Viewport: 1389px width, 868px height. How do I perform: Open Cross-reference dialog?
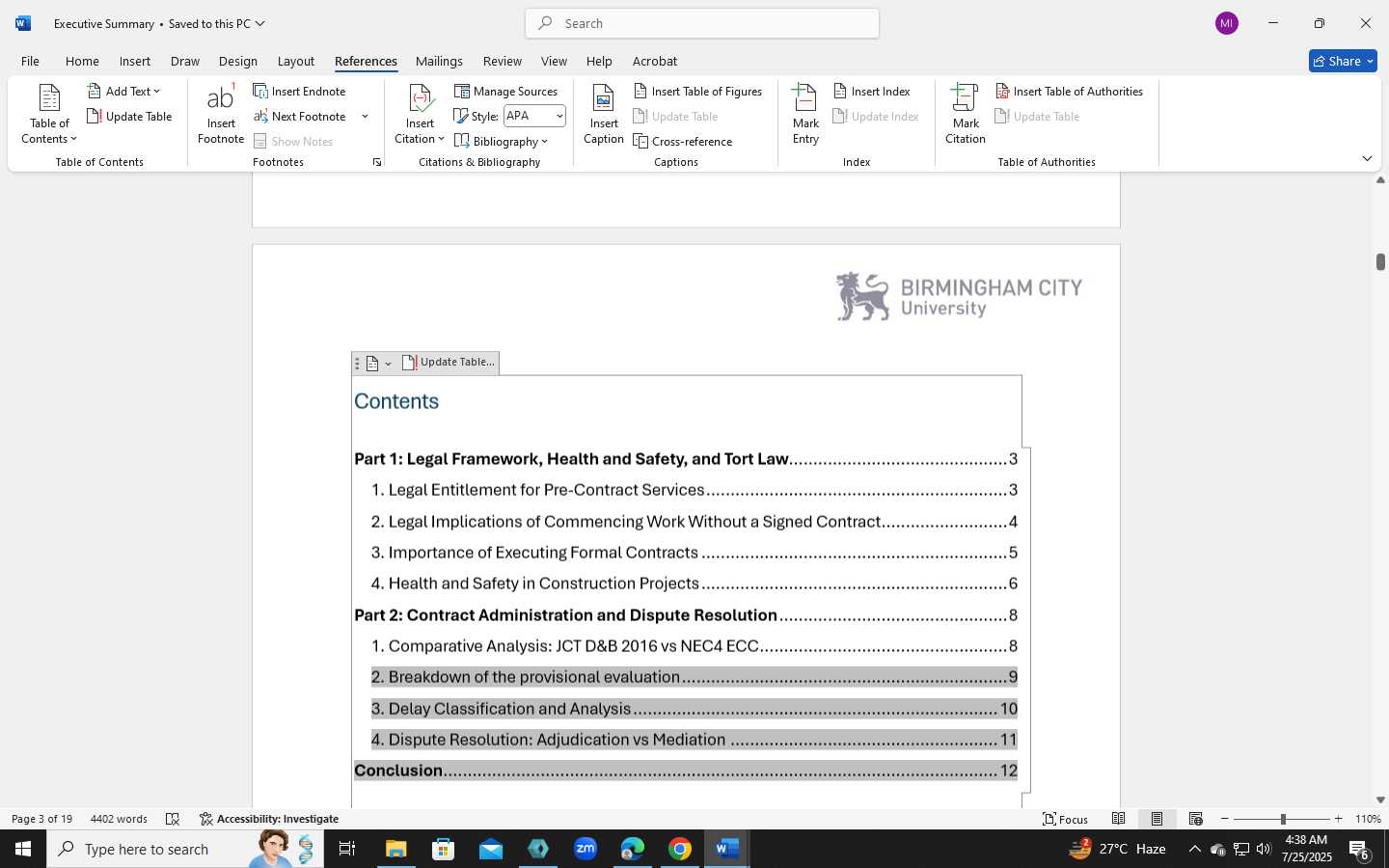pos(683,141)
